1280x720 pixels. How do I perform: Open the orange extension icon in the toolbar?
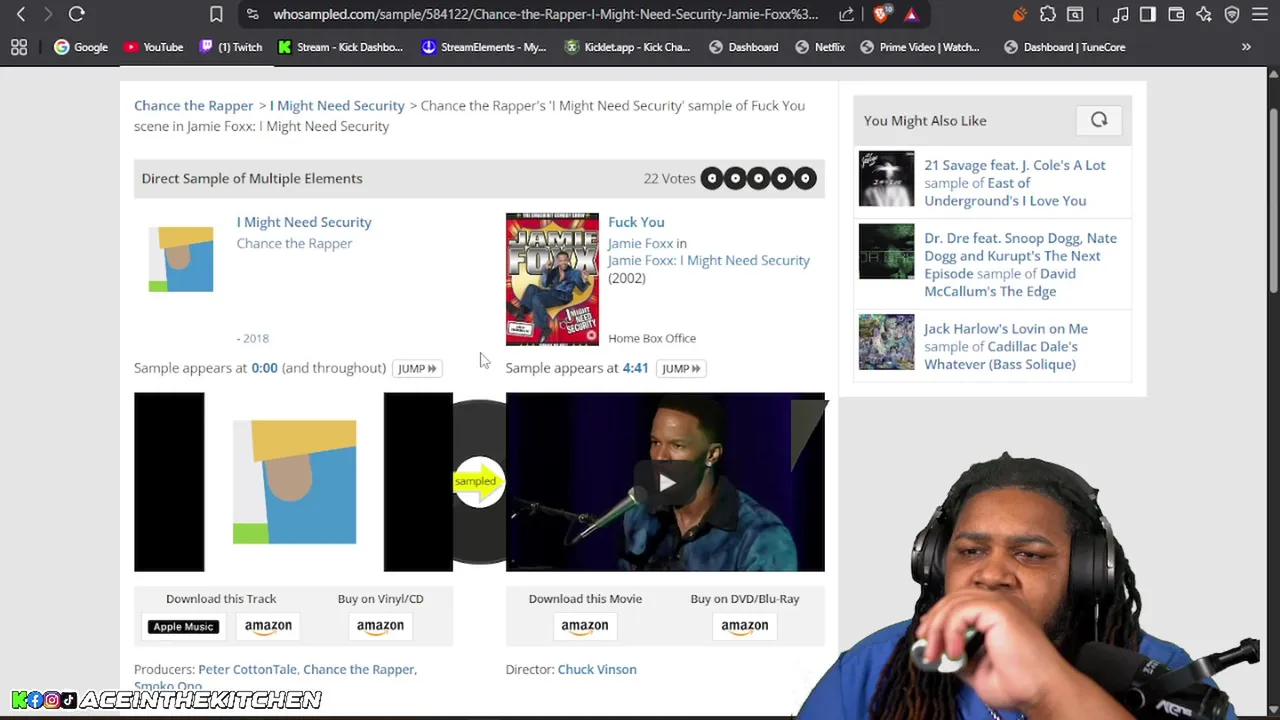click(x=1019, y=14)
